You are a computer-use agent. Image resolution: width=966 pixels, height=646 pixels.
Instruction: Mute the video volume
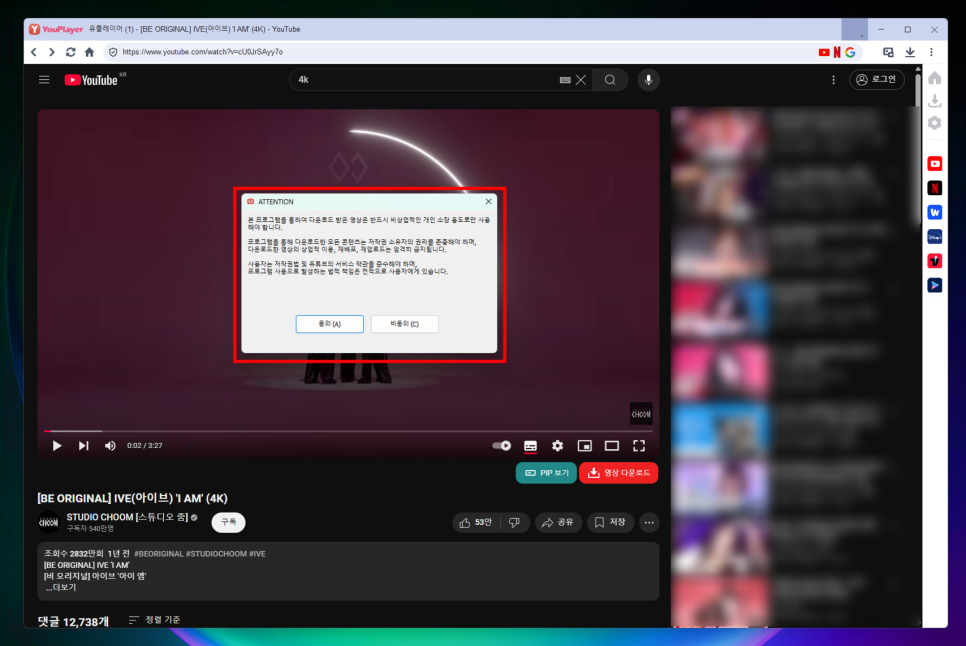click(x=110, y=445)
